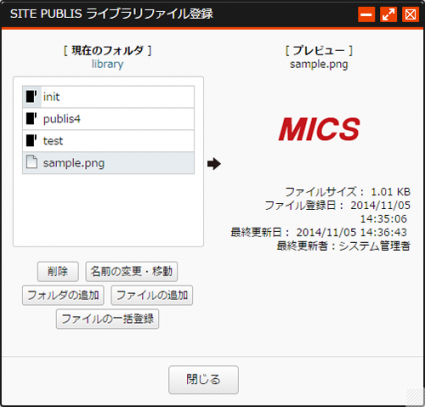
Task: Click the registration time 14:35:06
Action: 384,219
